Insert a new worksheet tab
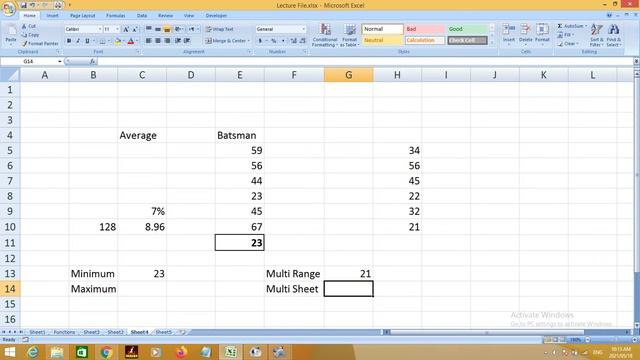This screenshot has height=360, width=640. (182, 332)
